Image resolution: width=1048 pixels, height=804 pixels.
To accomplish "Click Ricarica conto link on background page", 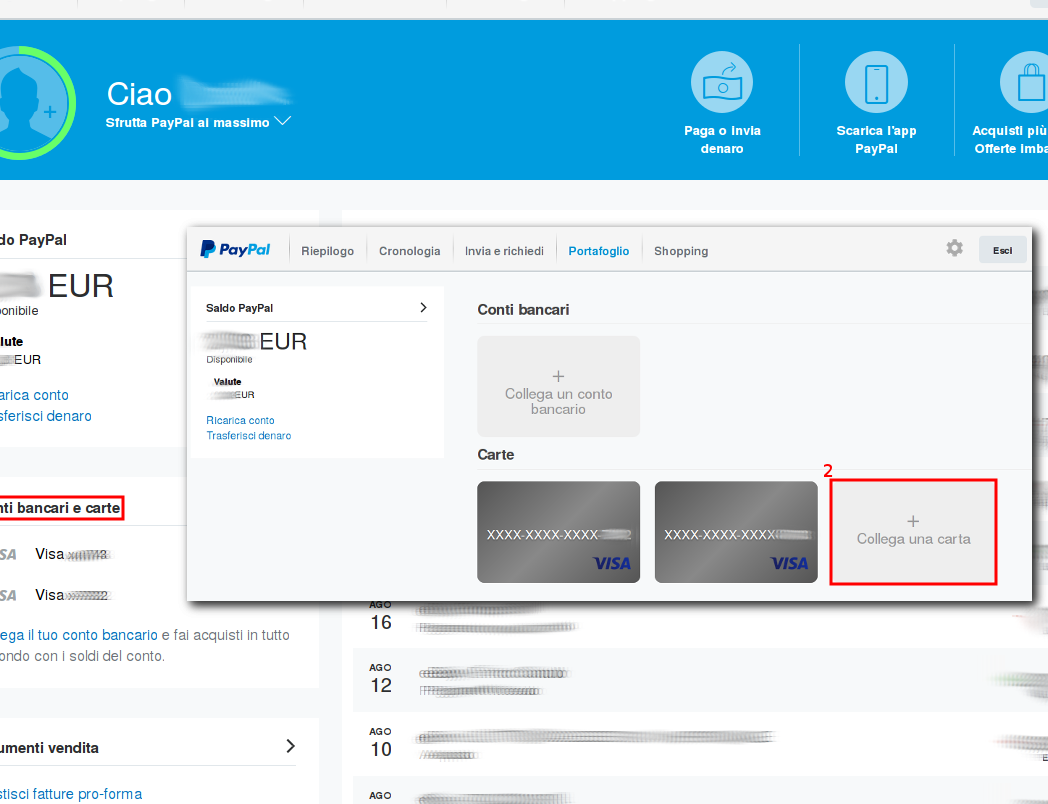I will pos(34,395).
